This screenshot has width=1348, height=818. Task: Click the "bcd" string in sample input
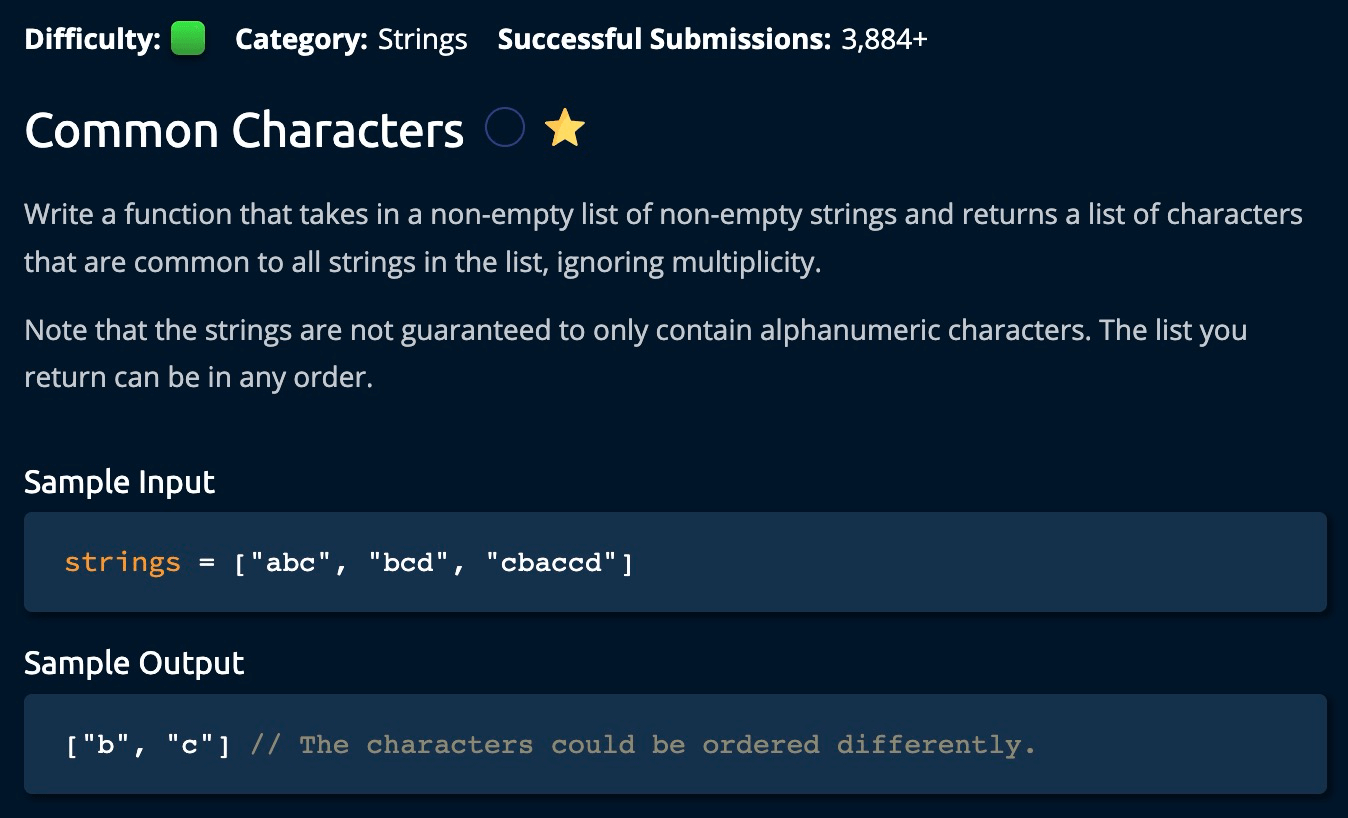click(409, 563)
